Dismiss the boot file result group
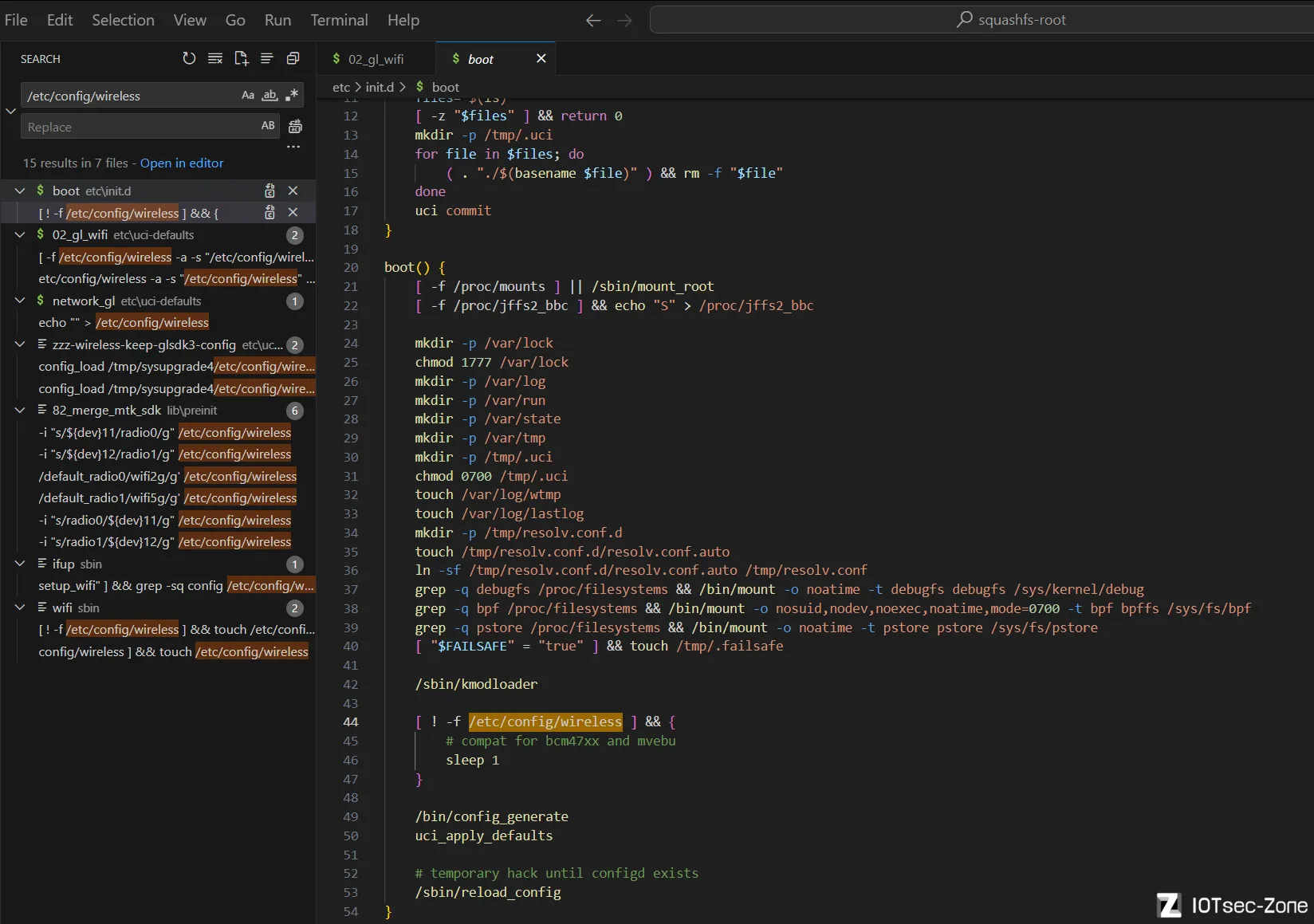1314x924 pixels. [293, 191]
